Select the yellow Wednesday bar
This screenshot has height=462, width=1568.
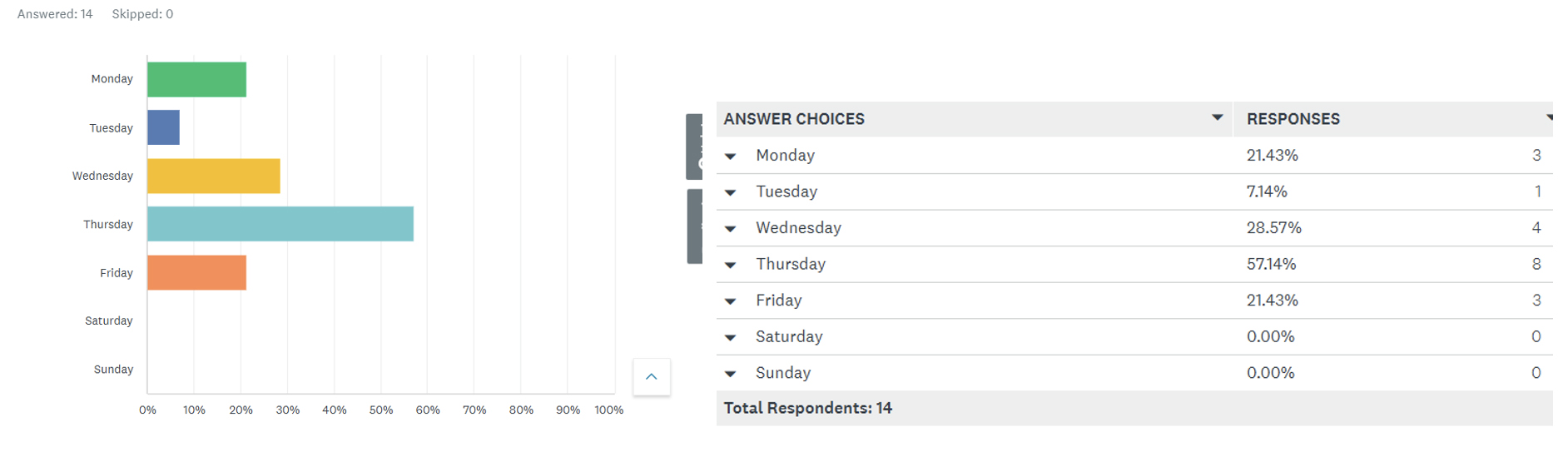click(x=214, y=176)
